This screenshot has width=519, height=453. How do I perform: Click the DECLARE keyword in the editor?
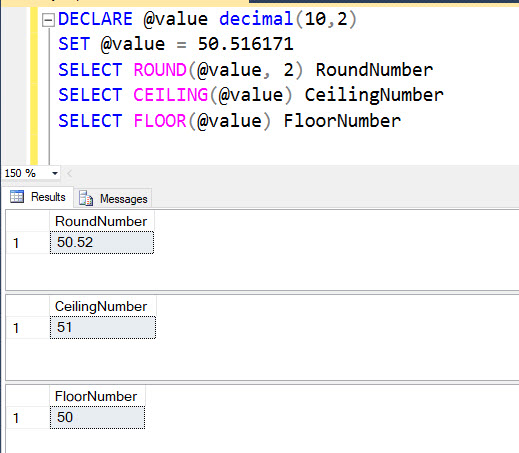[x=95, y=19]
